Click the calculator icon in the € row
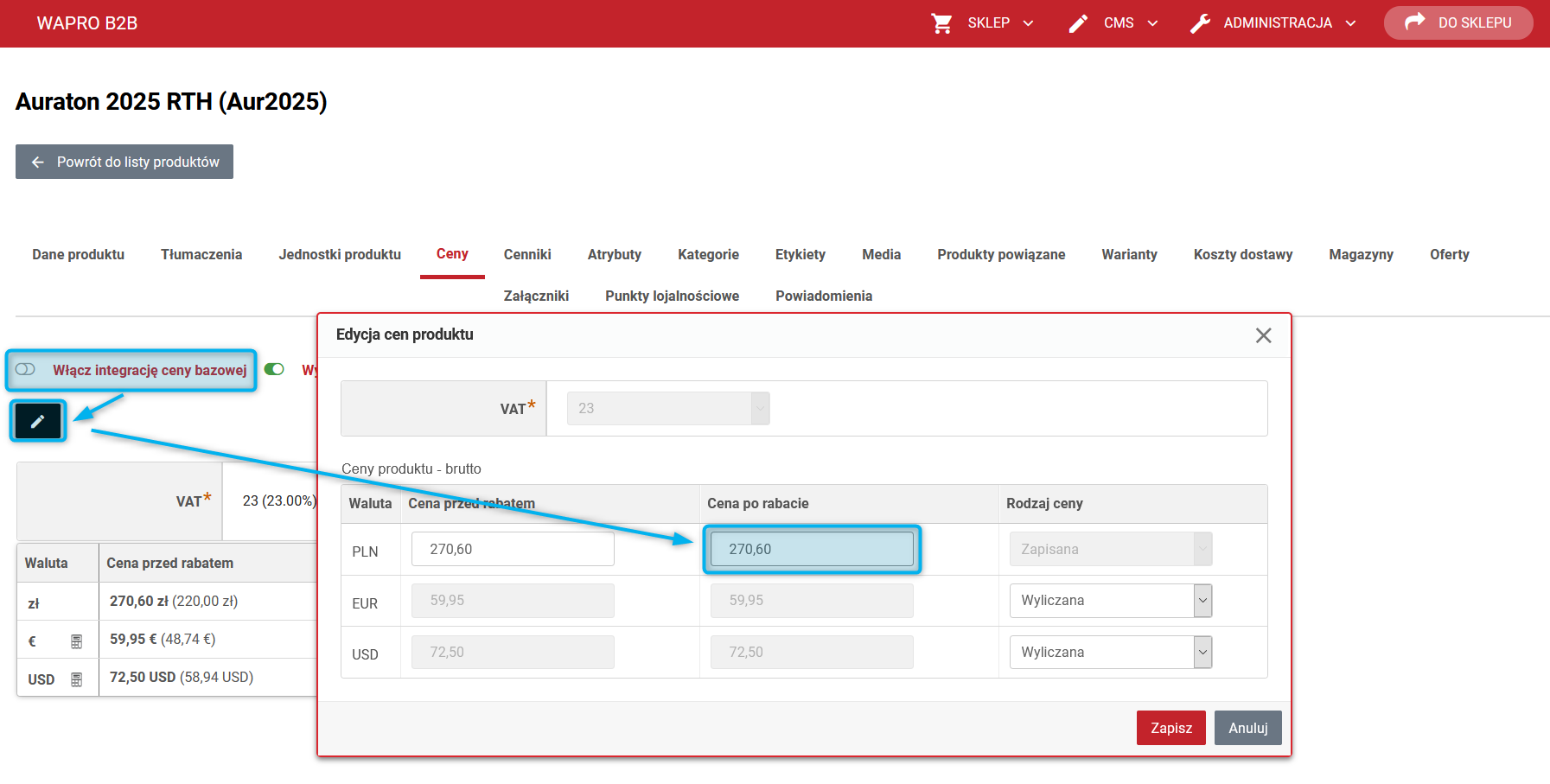This screenshot has width=1550, height=784. tap(76, 641)
